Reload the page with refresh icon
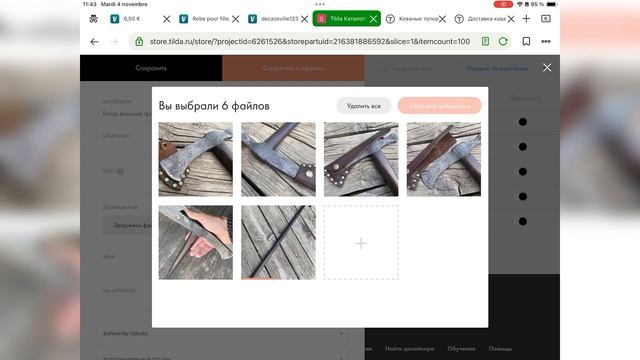This screenshot has height=360, width=640. [x=503, y=41]
